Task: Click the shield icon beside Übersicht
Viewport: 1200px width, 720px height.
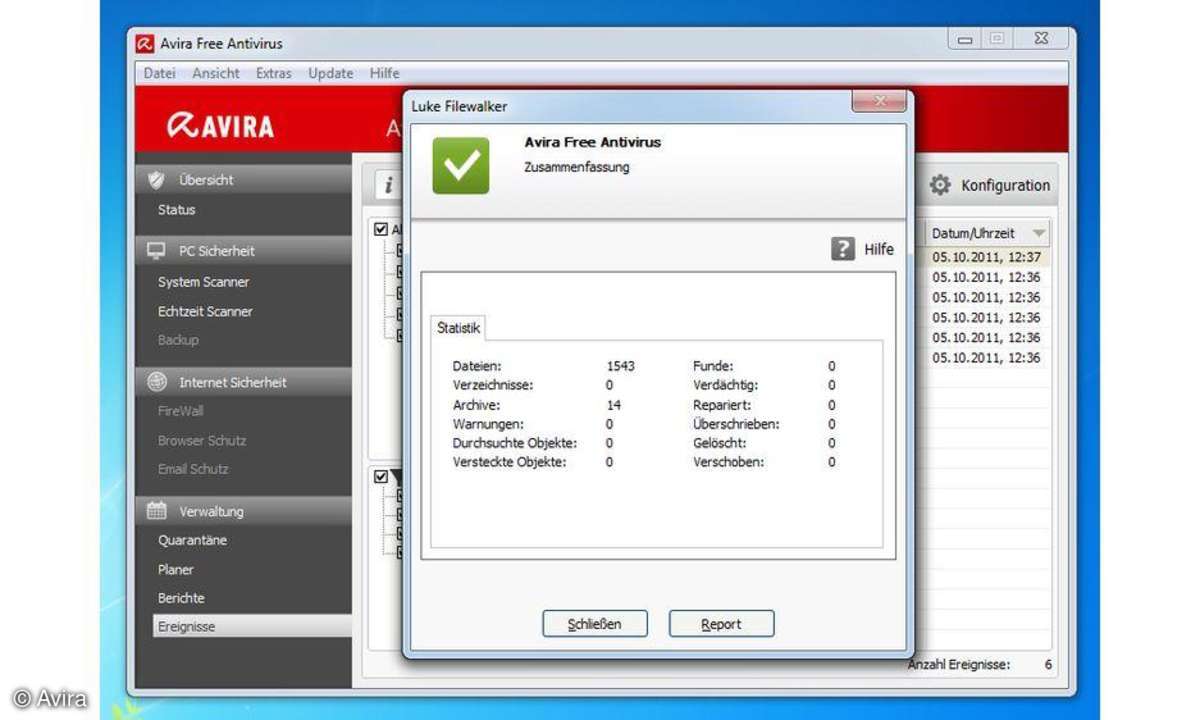Action: click(156, 180)
